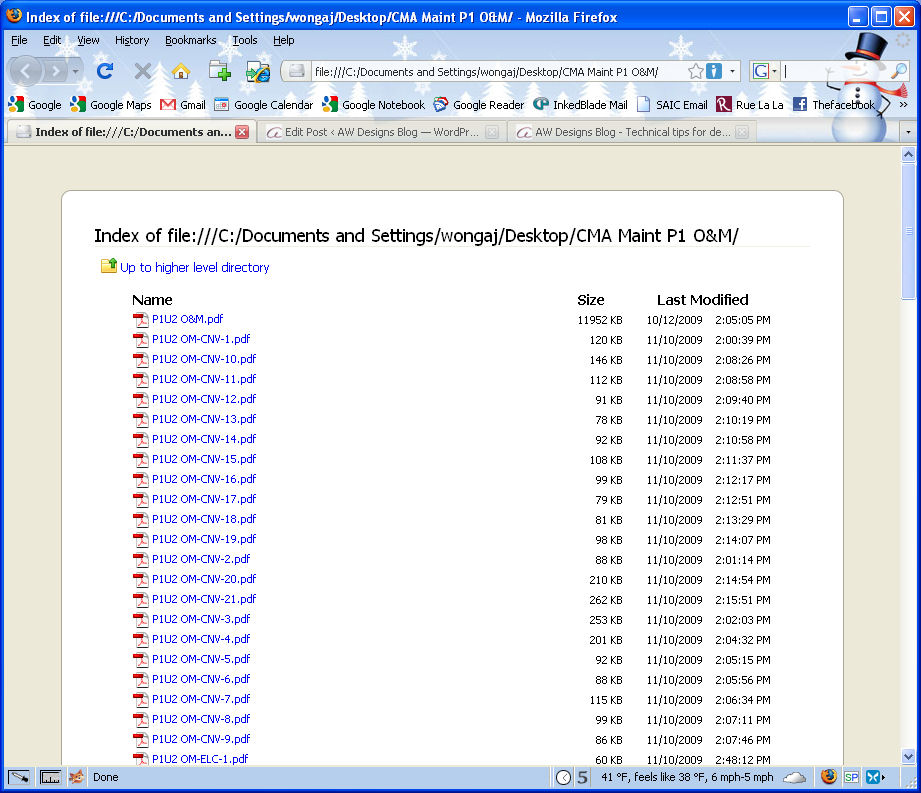This screenshot has height=793, width=921.
Task: Open the Tools menu
Action: pyautogui.click(x=244, y=40)
